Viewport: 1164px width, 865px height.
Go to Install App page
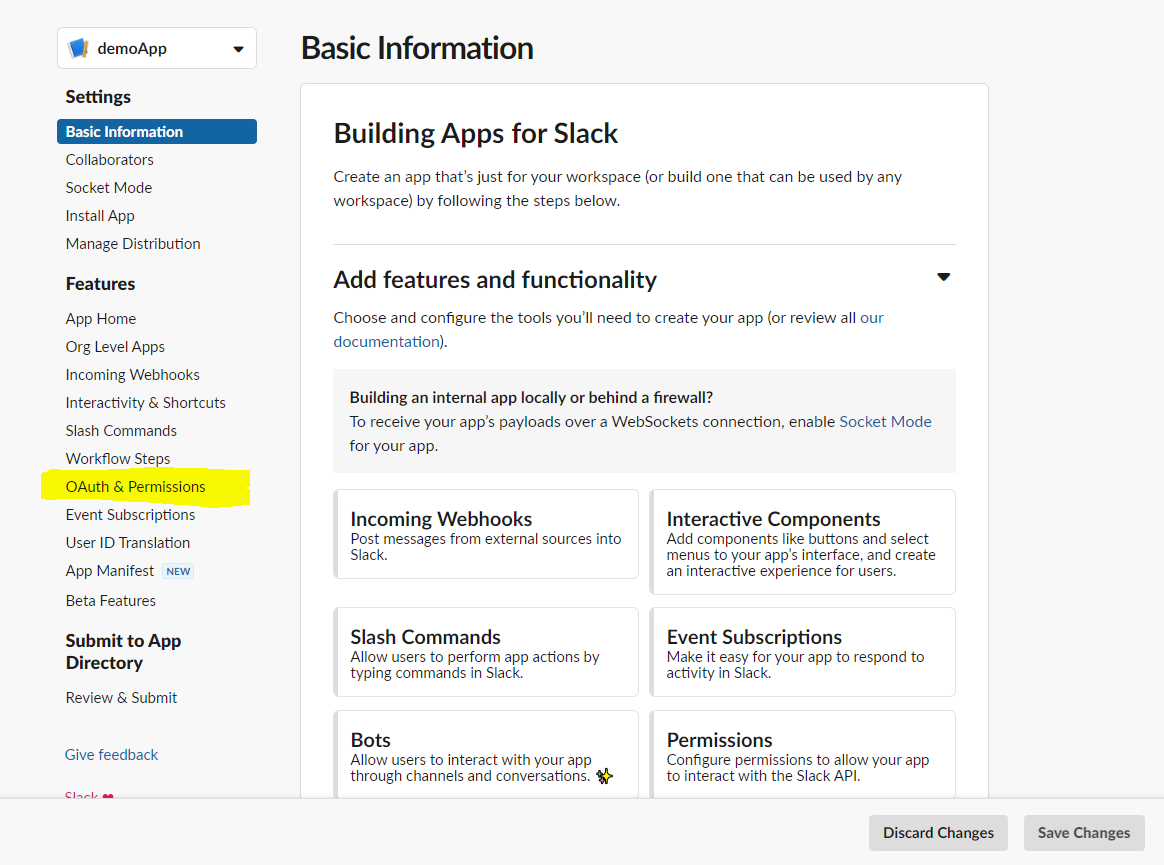99,216
